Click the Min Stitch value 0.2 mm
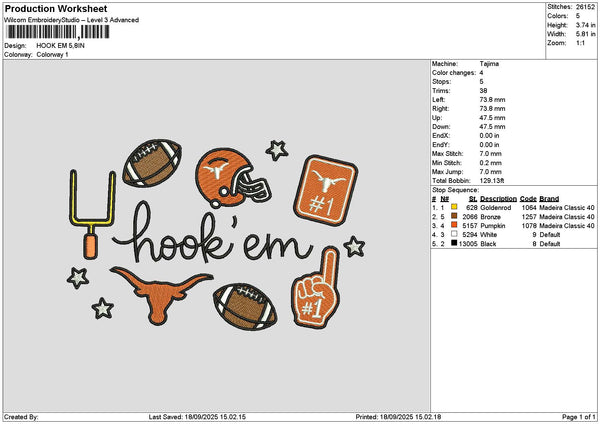 [491, 163]
